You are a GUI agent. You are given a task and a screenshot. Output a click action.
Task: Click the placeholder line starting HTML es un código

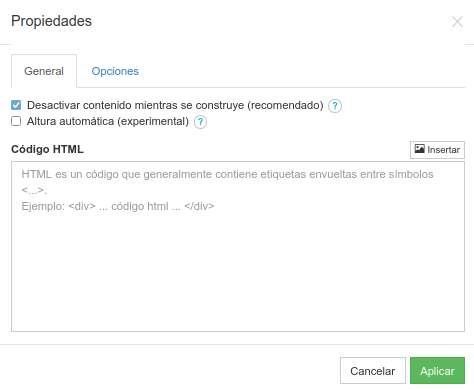(x=227, y=174)
